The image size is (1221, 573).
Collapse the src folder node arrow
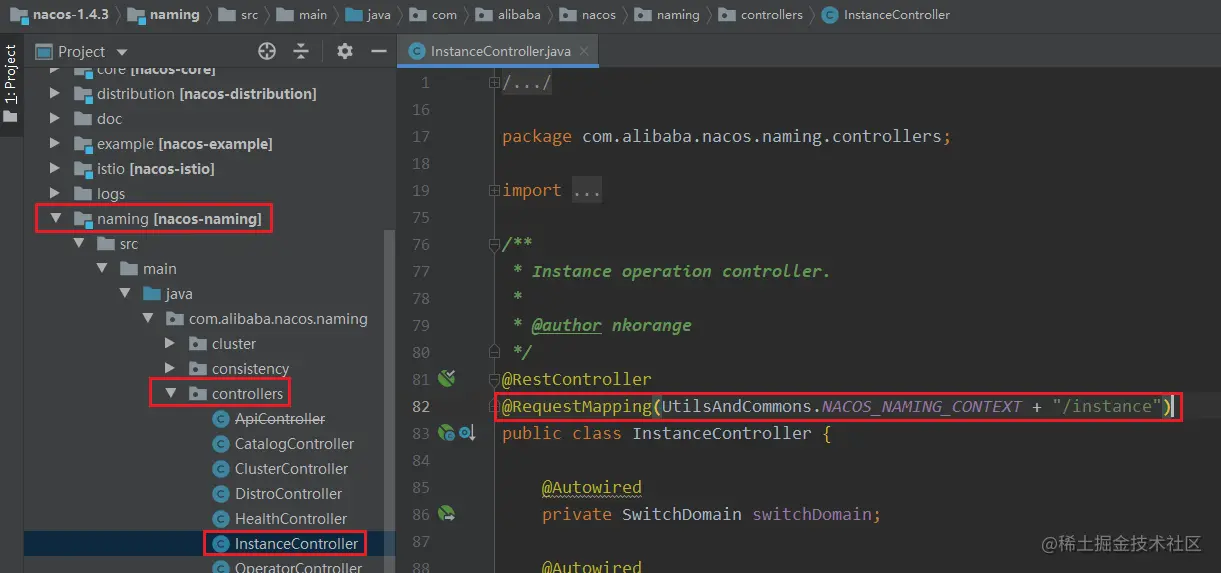pos(79,244)
